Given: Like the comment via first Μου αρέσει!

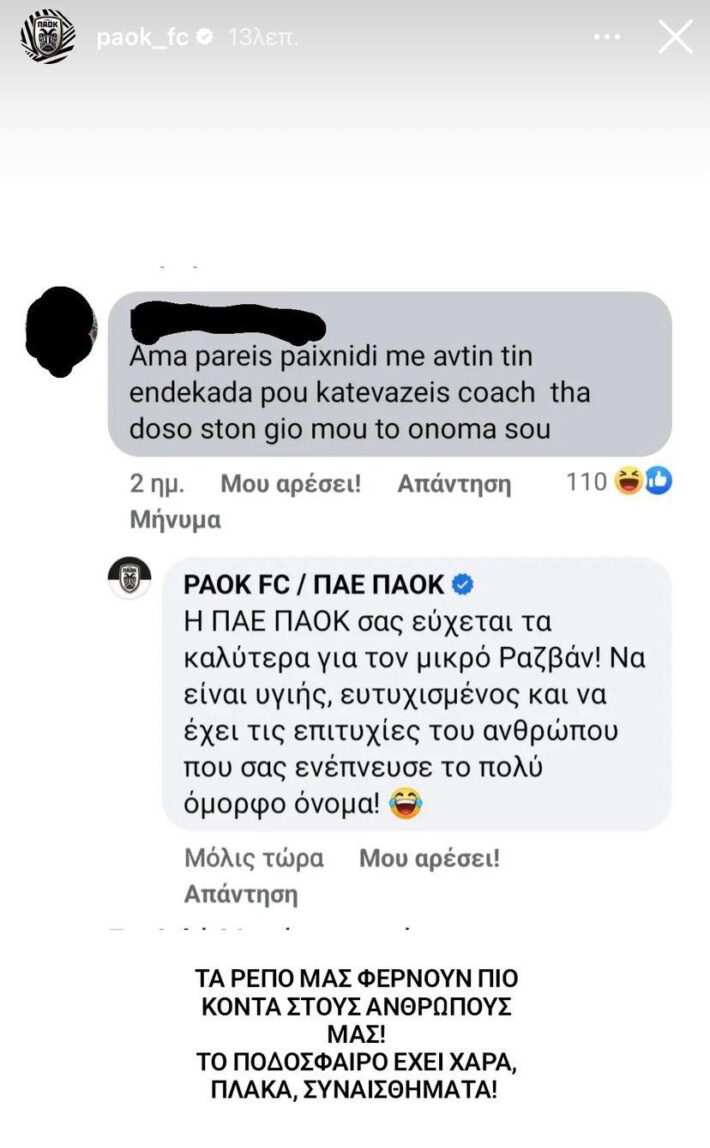Looking at the screenshot, I should coord(291,484).
